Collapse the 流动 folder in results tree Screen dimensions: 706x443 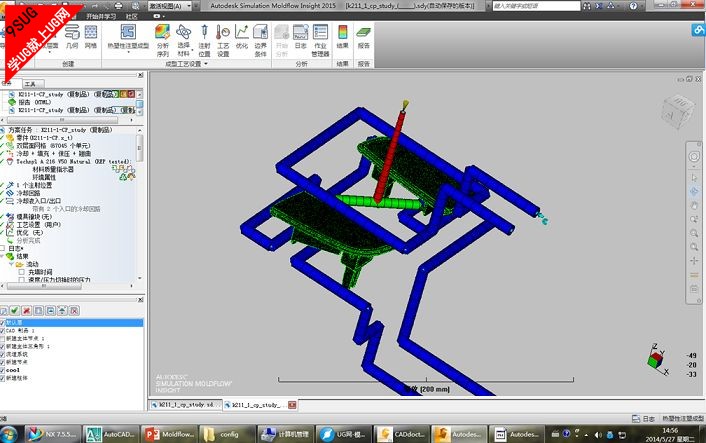coord(12,264)
